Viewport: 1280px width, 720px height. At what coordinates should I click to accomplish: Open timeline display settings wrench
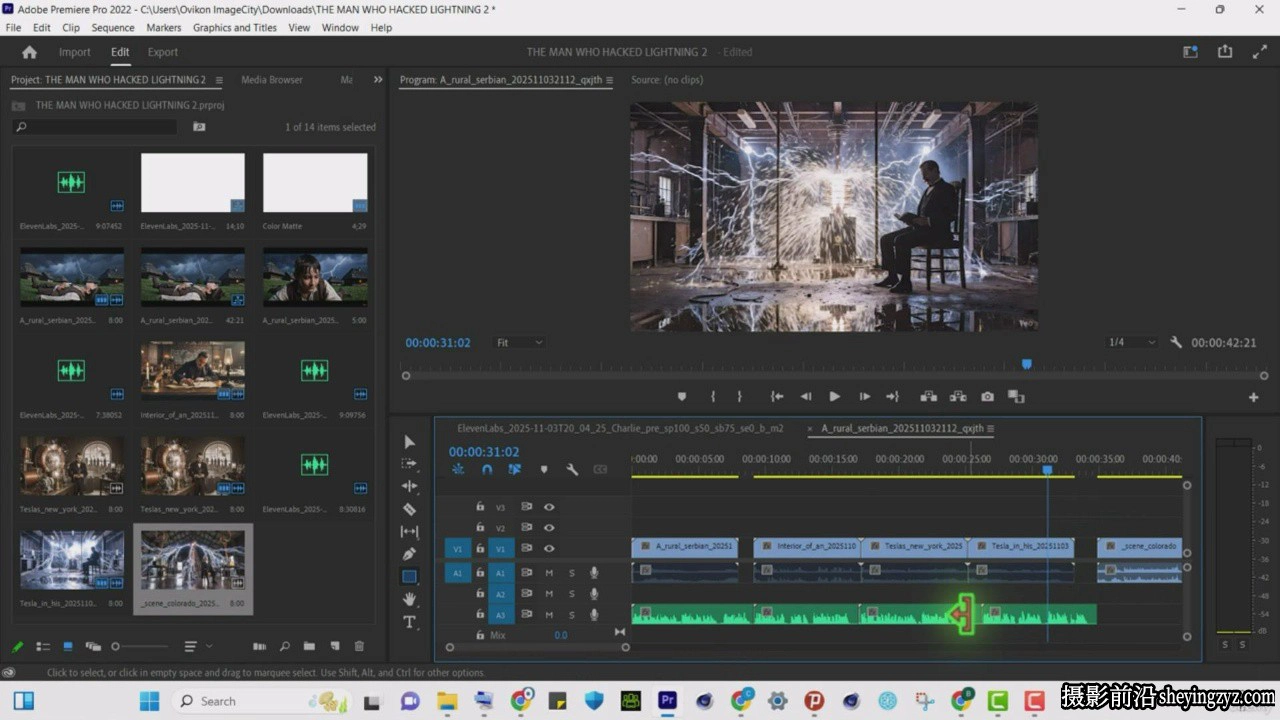tap(572, 469)
